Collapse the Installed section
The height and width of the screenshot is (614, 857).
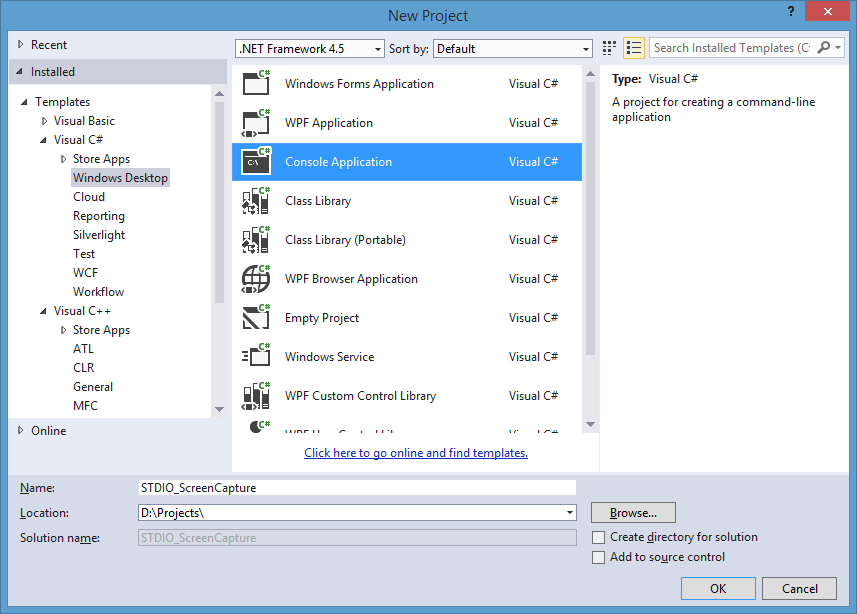click(x=20, y=71)
